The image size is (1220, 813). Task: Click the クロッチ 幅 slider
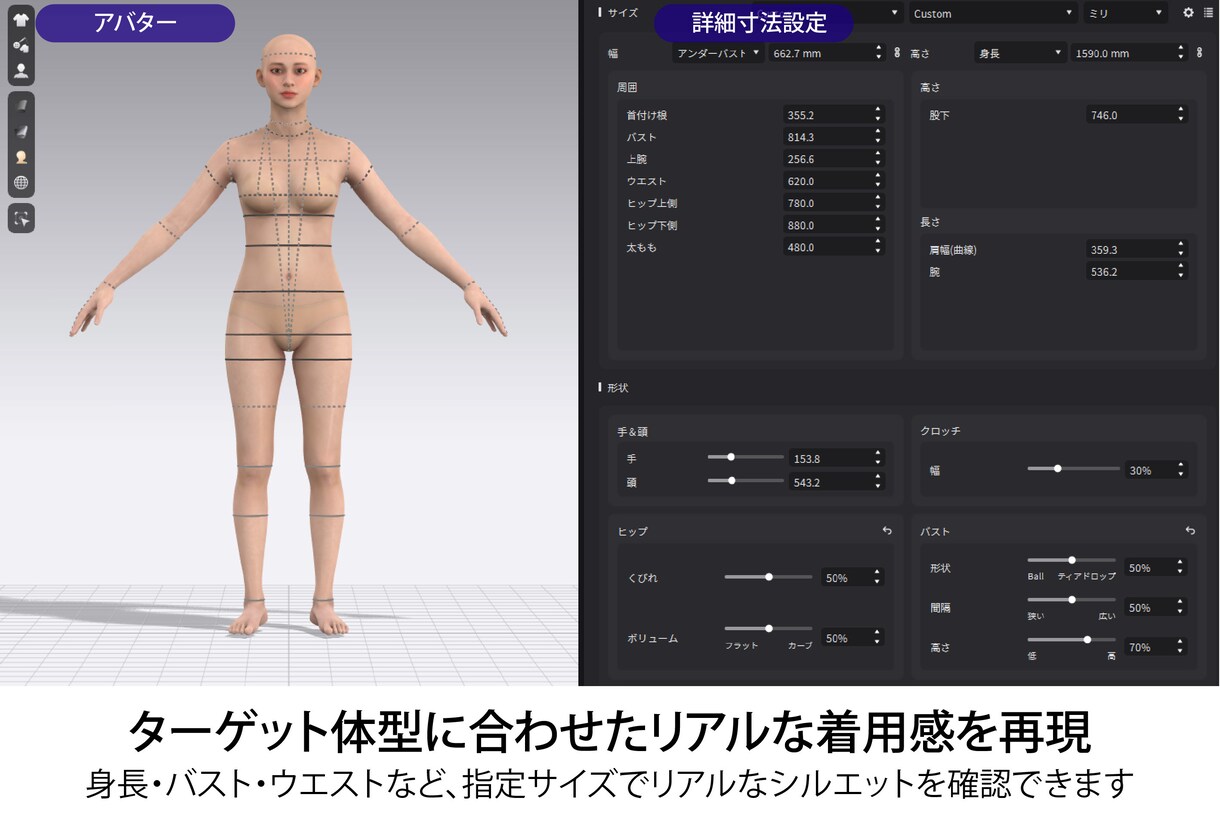tap(1073, 468)
